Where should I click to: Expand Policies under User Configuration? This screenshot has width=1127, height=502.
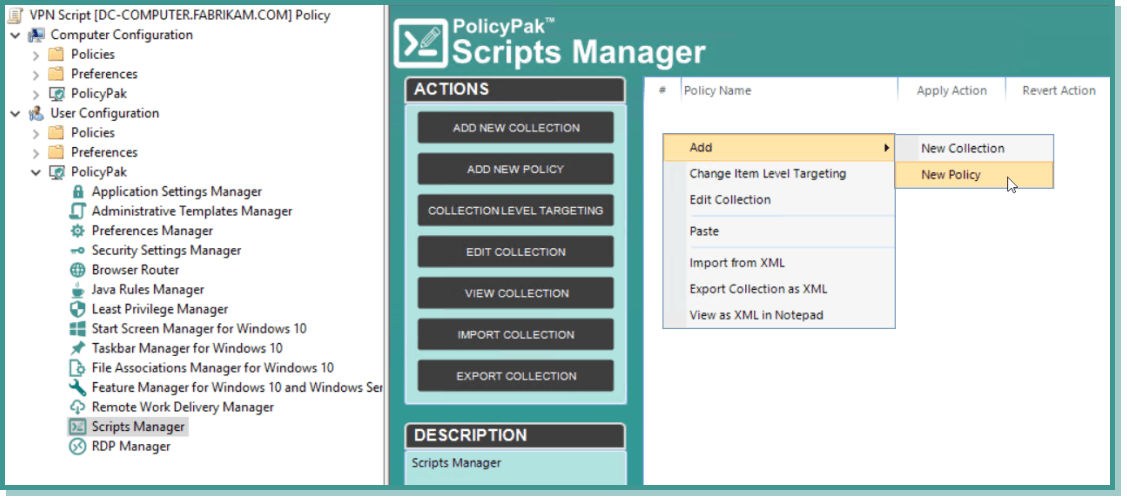point(36,133)
